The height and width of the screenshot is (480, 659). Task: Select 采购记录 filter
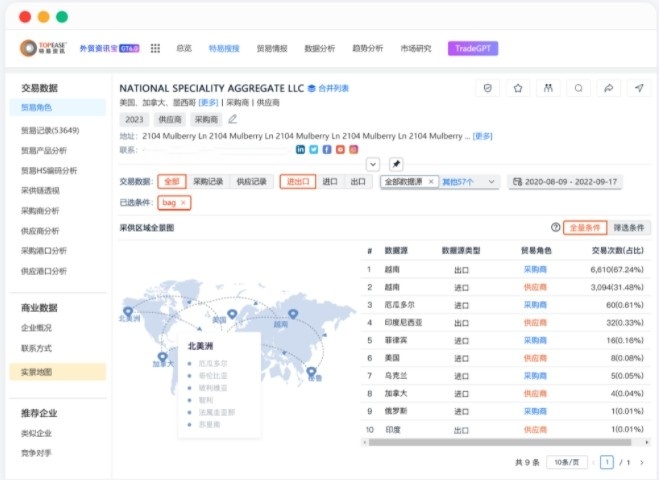tap(208, 182)
